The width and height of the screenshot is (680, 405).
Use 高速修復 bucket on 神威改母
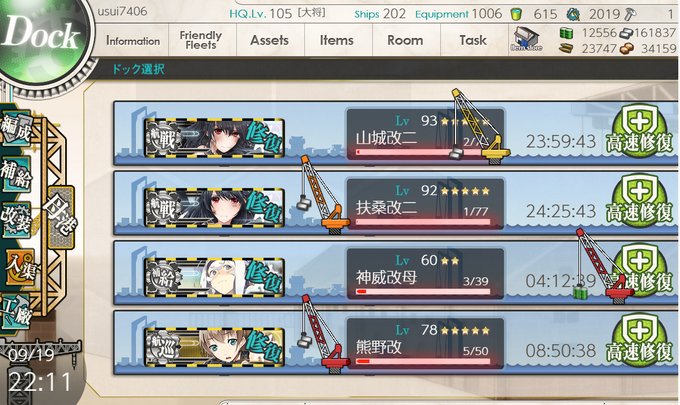(640, 270)
